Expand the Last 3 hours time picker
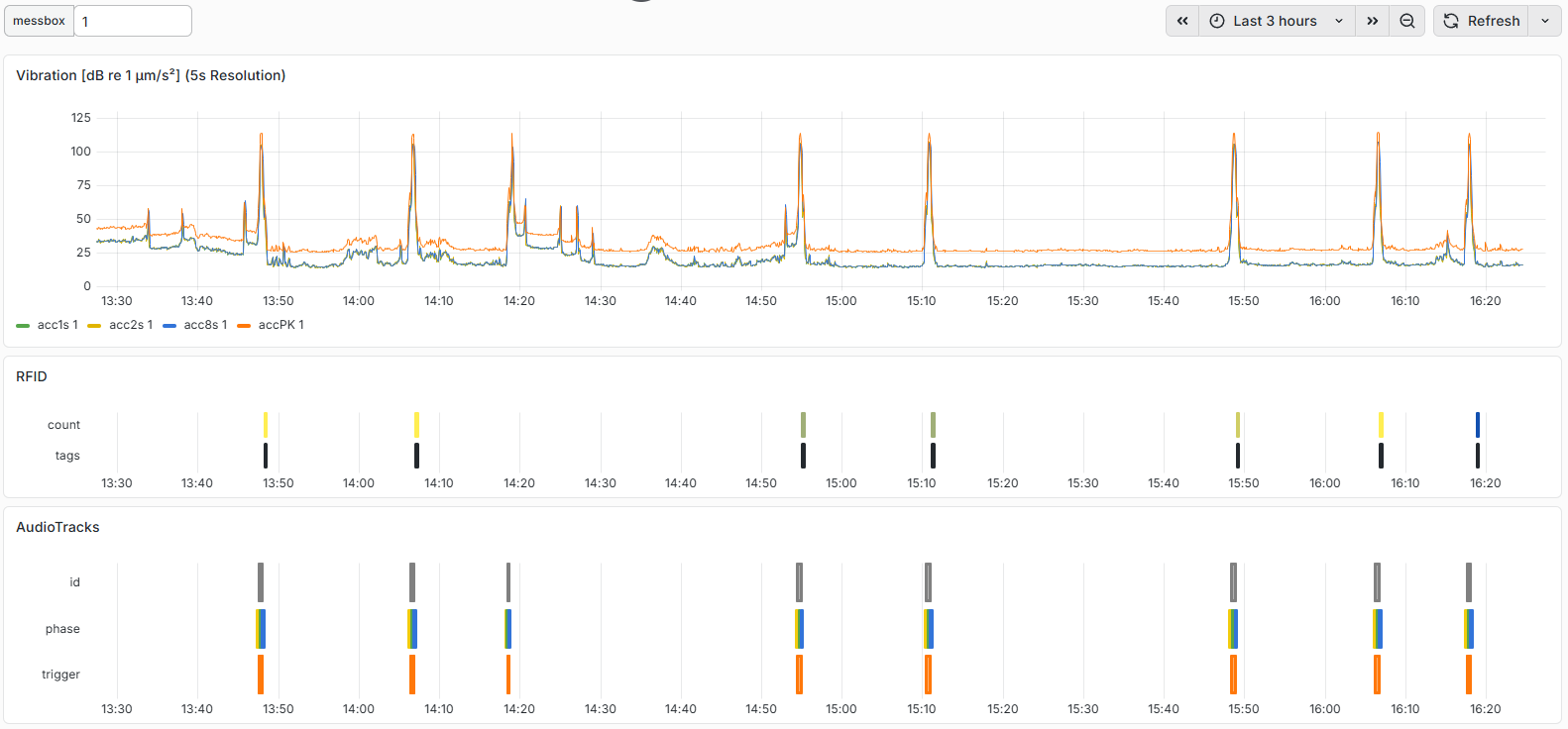This screenshot has width=1568, height=729. (1277, 21)
